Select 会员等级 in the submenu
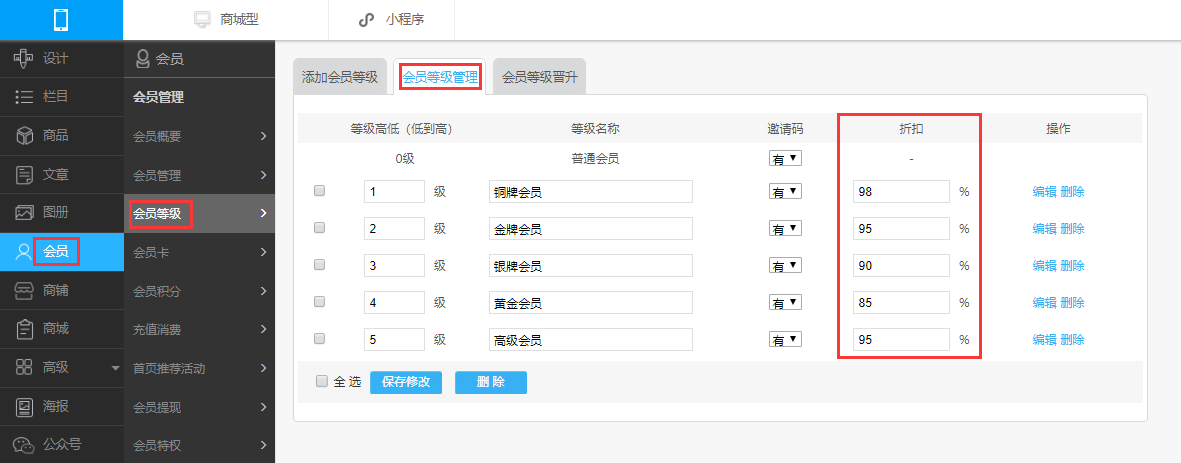Viewport: 1181px width, 463px height. tap(200, 213)
